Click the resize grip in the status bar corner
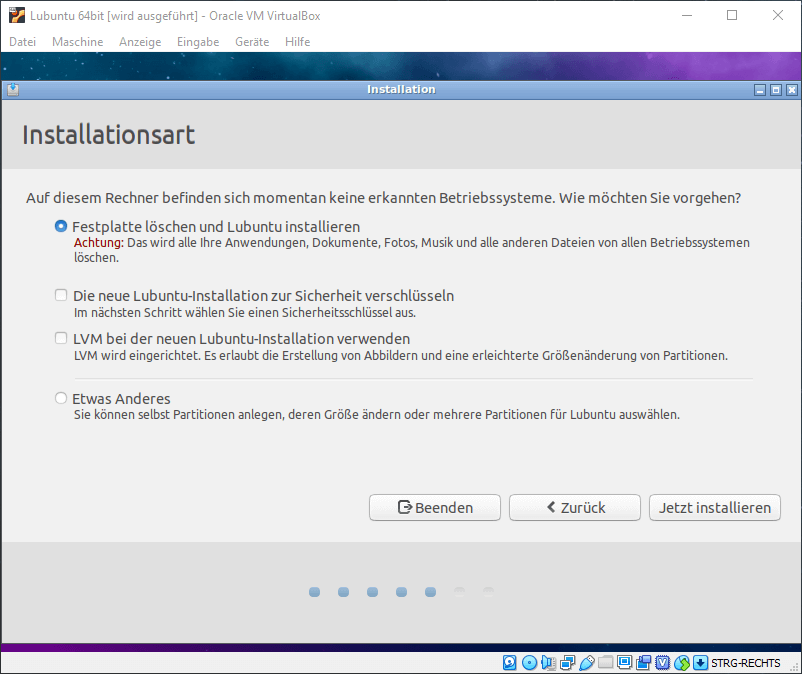802x674 pixels. (x=794, y=667)
